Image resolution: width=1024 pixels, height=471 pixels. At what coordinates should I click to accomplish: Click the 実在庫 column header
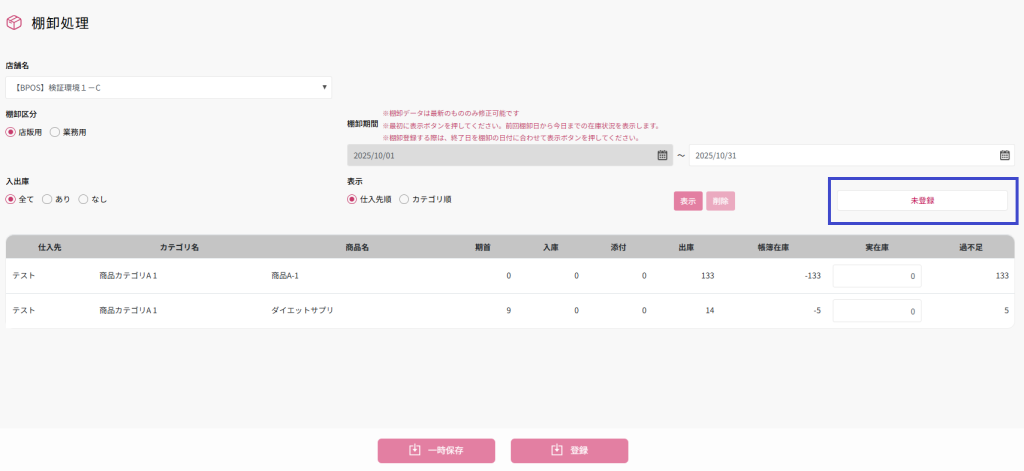[878, 245]
